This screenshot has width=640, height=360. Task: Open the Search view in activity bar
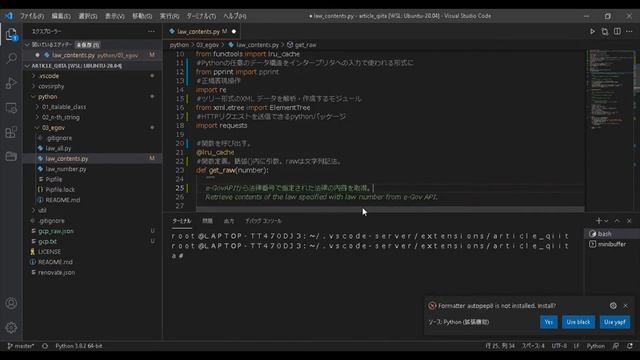(x=11, y=58)
